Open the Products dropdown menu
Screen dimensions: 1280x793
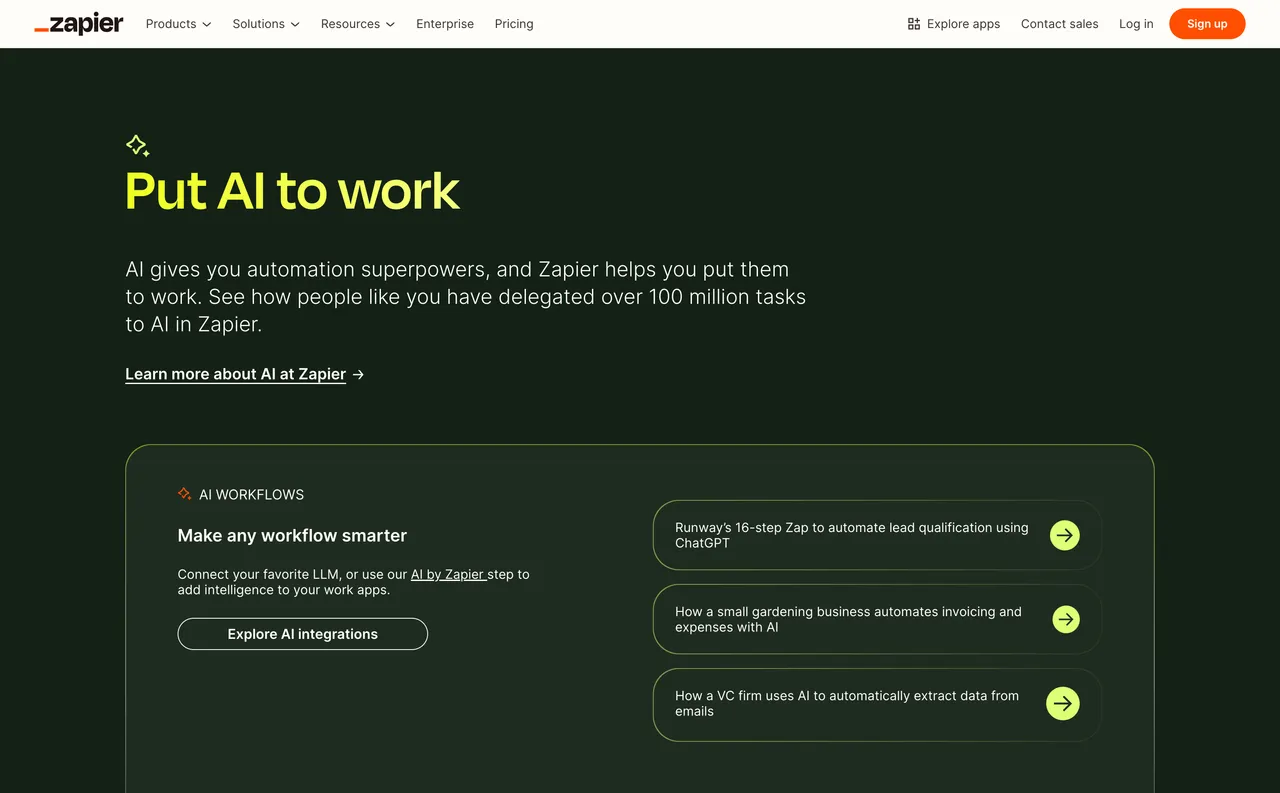(177, 23)
